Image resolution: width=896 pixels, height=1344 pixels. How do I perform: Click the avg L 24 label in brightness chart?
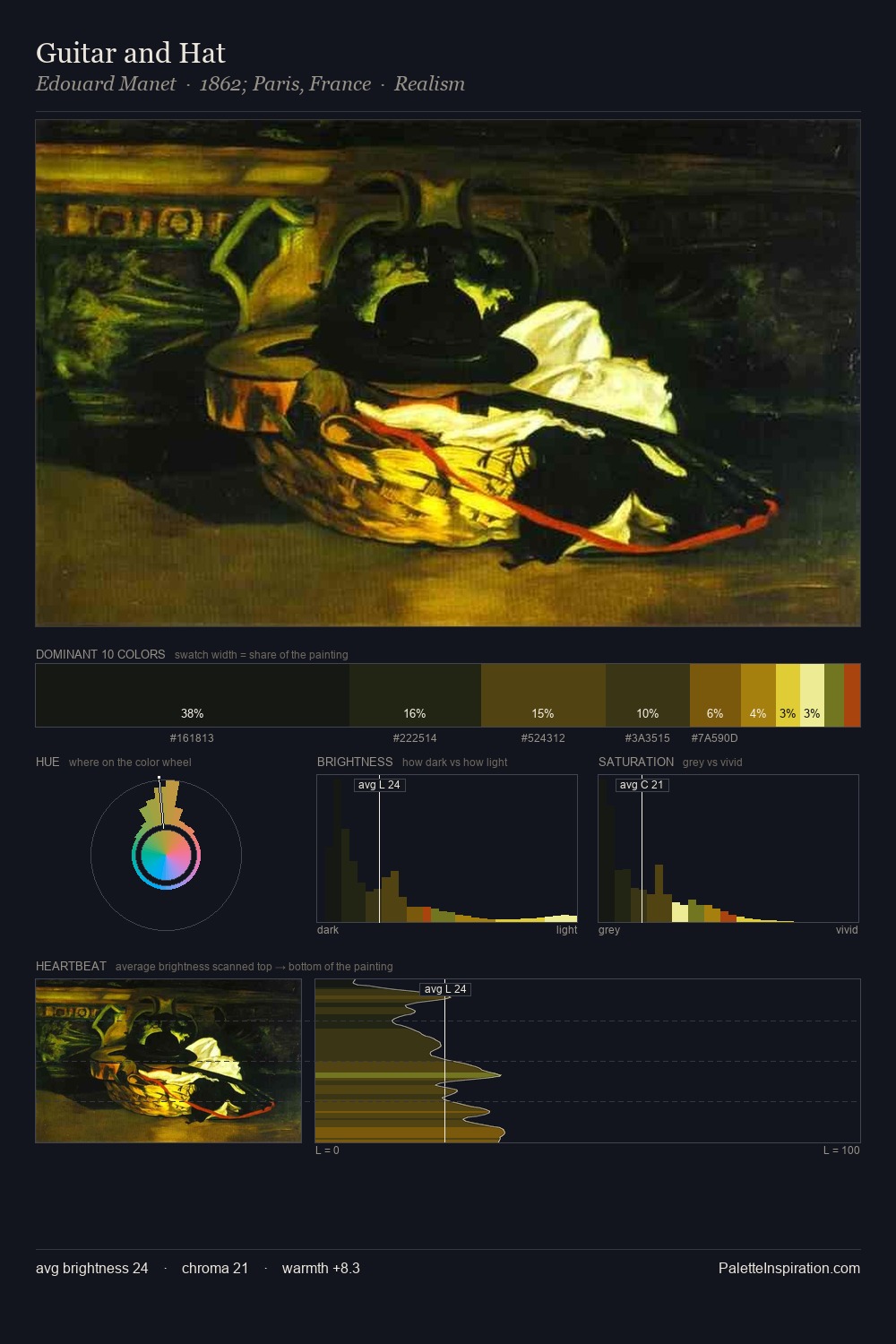[x=380, y=785]
